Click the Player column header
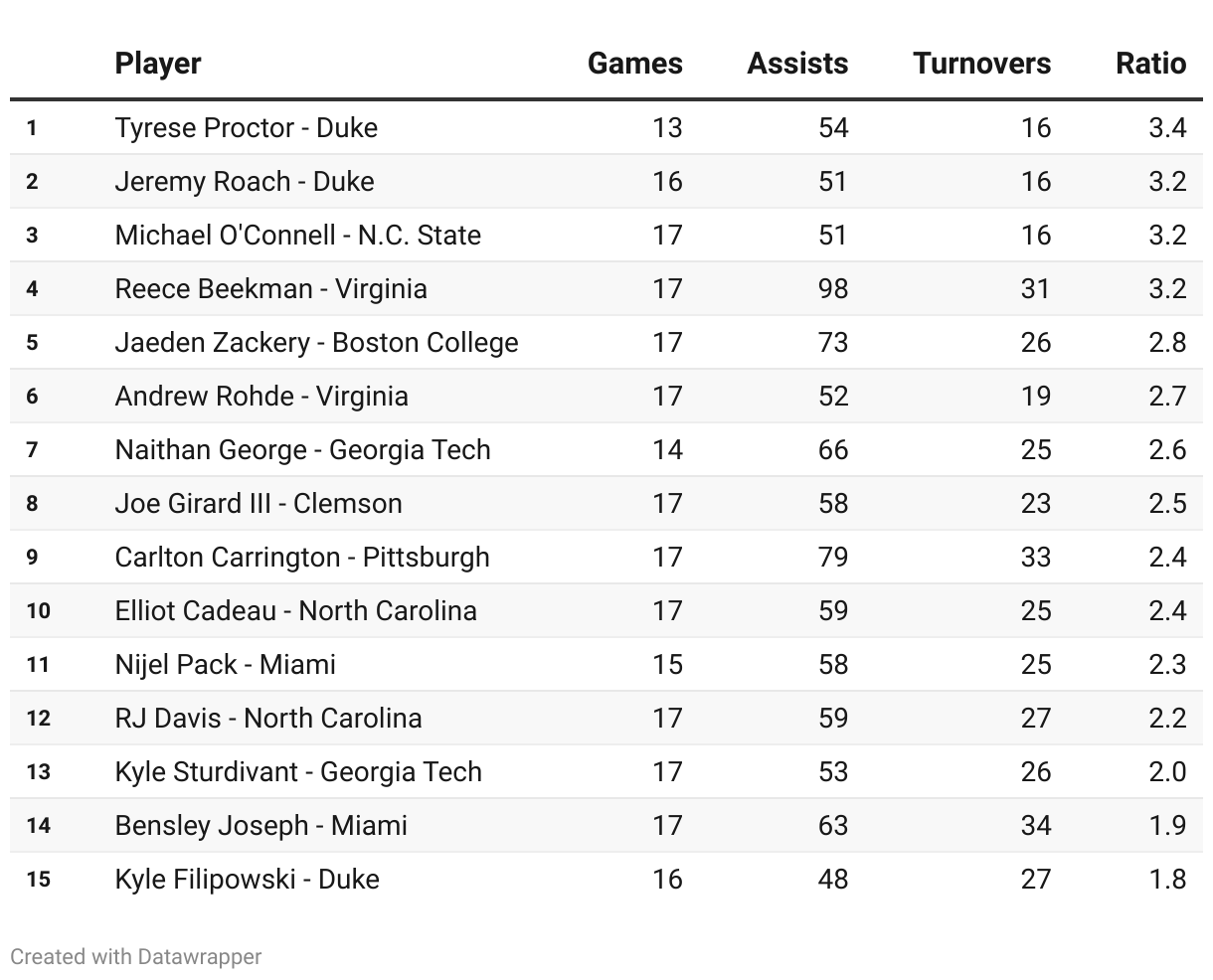This screenshot has height=980, width=1213. click(x=158, y=64)
